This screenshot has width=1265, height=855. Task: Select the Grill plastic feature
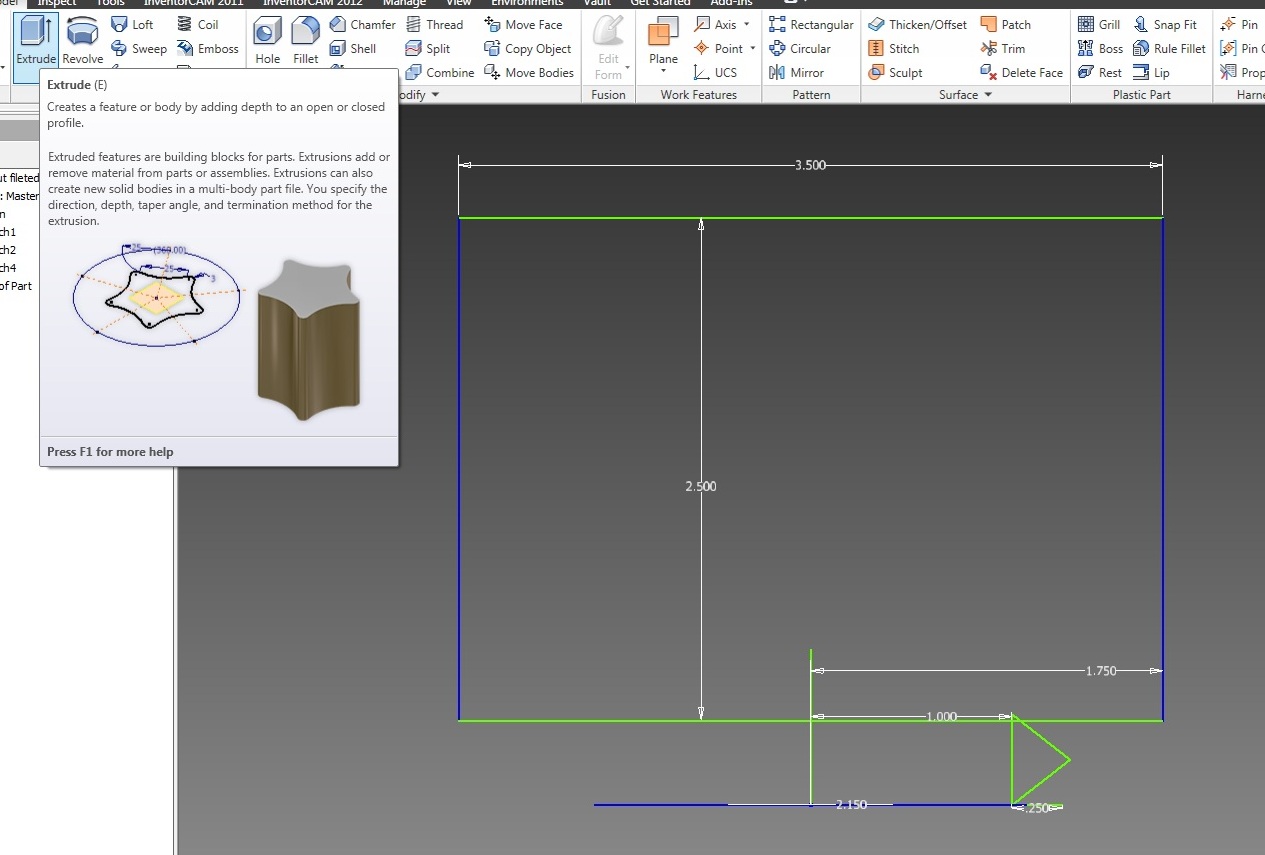point(1099,24)
